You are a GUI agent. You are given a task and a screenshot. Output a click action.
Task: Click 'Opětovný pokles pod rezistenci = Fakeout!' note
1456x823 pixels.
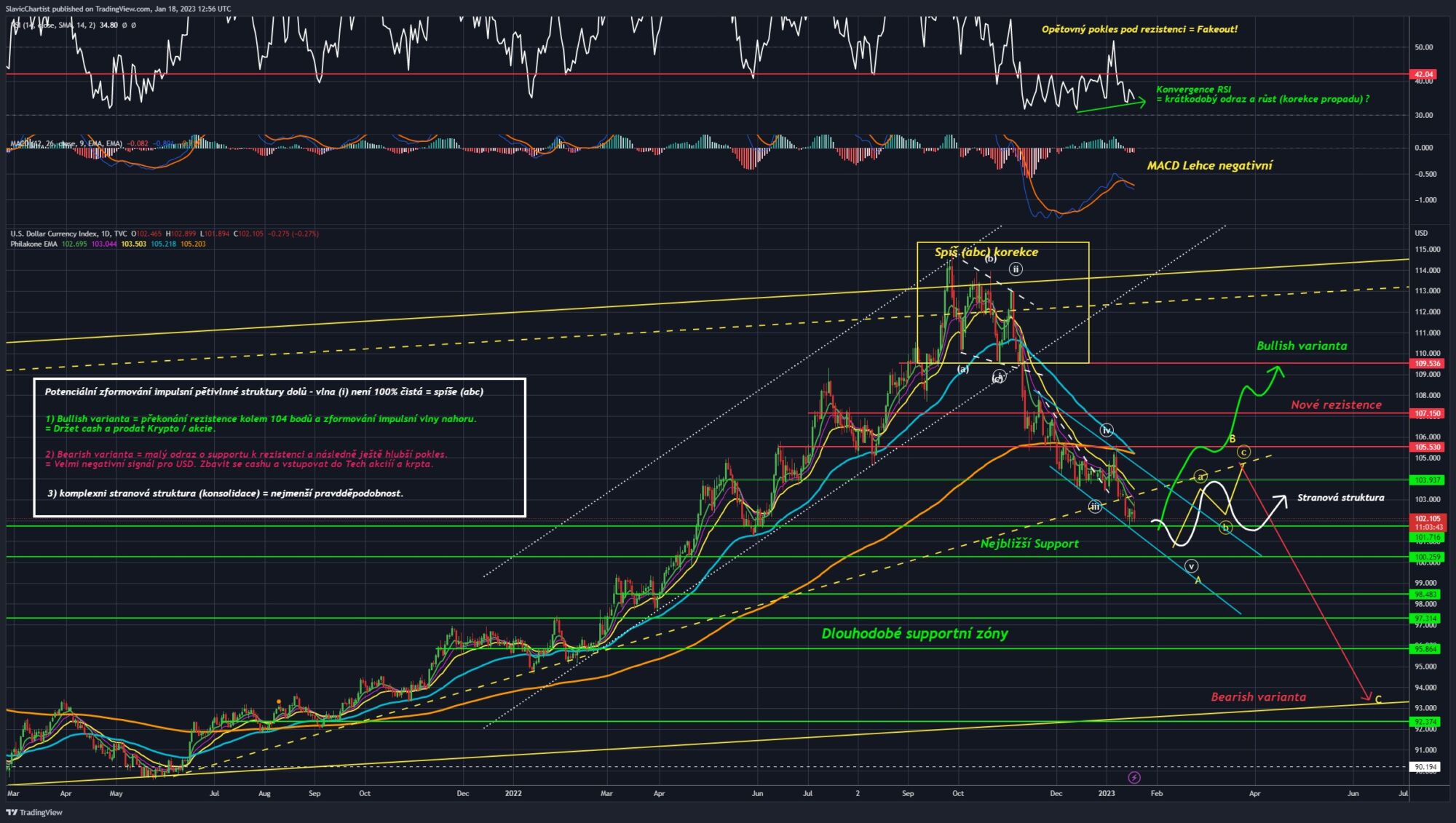tap(1139, 29)
